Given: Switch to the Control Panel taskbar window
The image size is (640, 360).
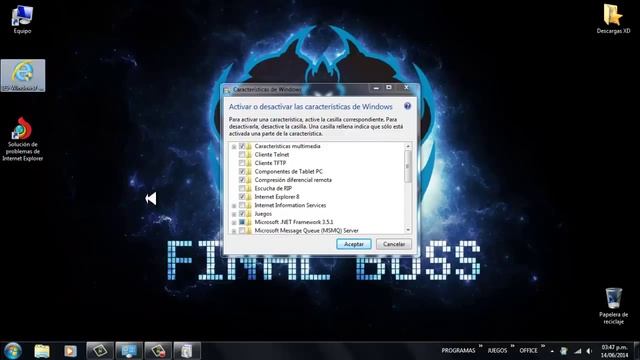Looking at the screenshot, I should 129,351.
